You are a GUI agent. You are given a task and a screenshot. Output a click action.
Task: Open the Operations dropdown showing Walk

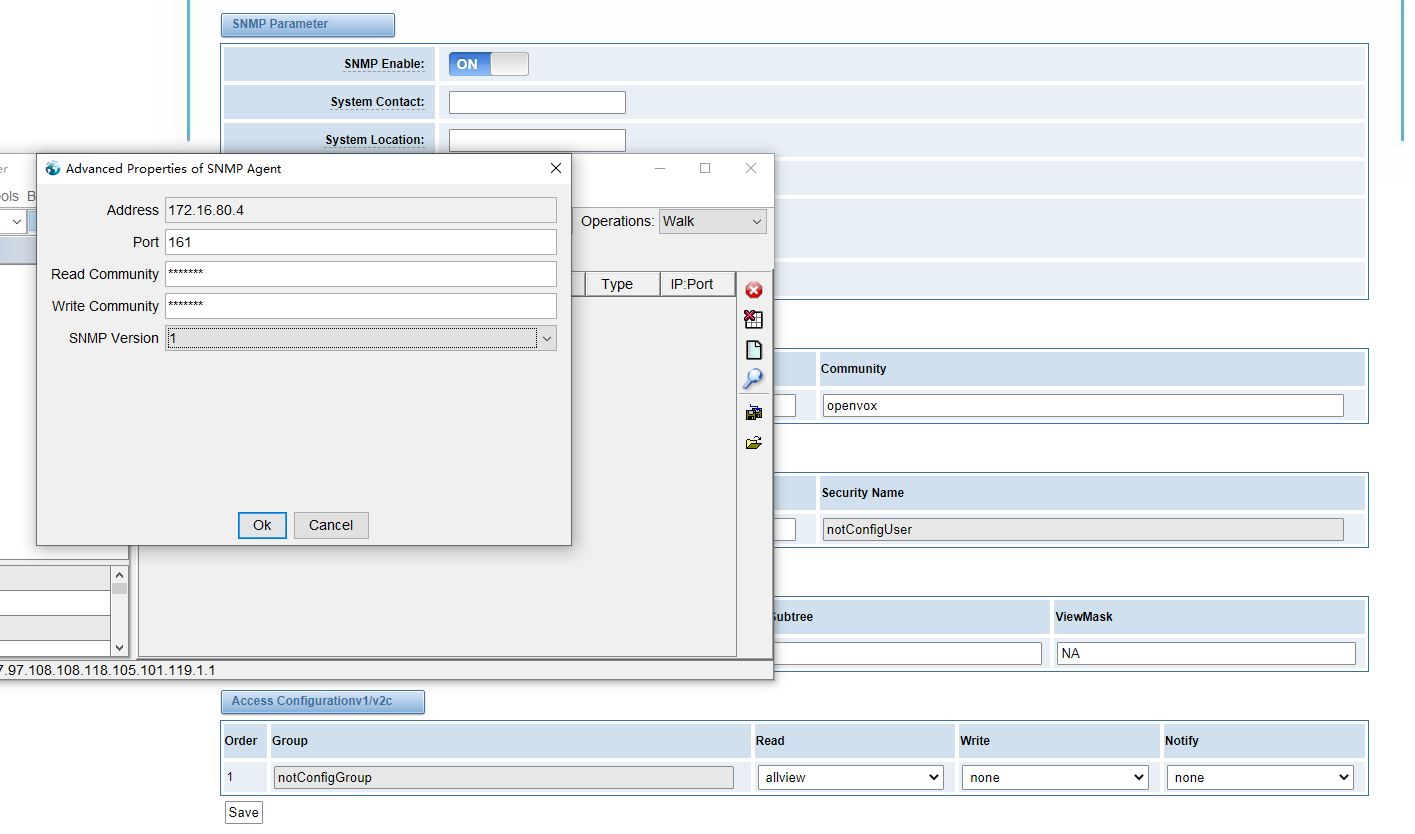pos(713,221)
